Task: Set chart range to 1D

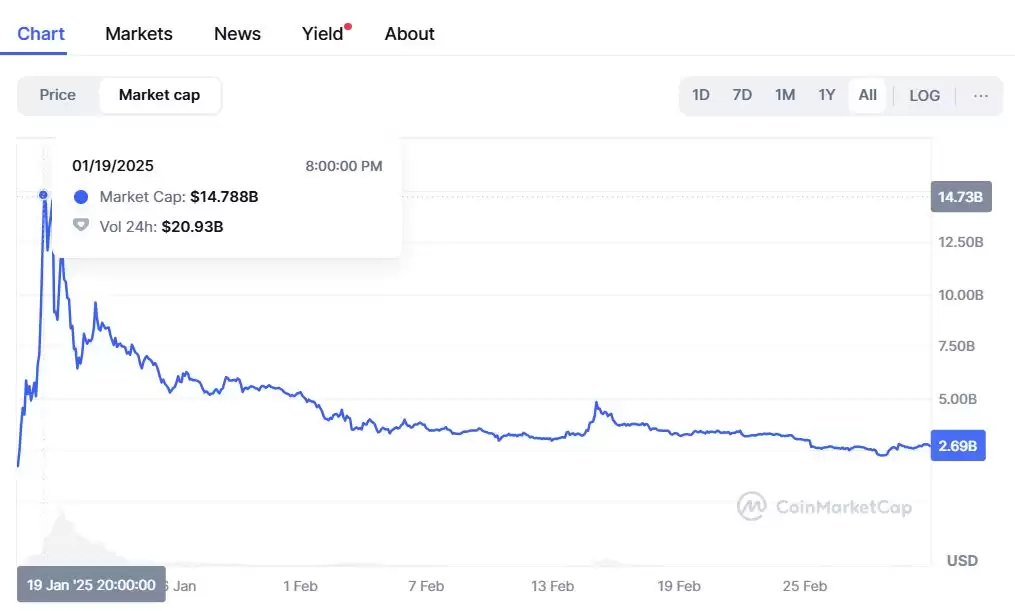Action: (x=701, y=95)
